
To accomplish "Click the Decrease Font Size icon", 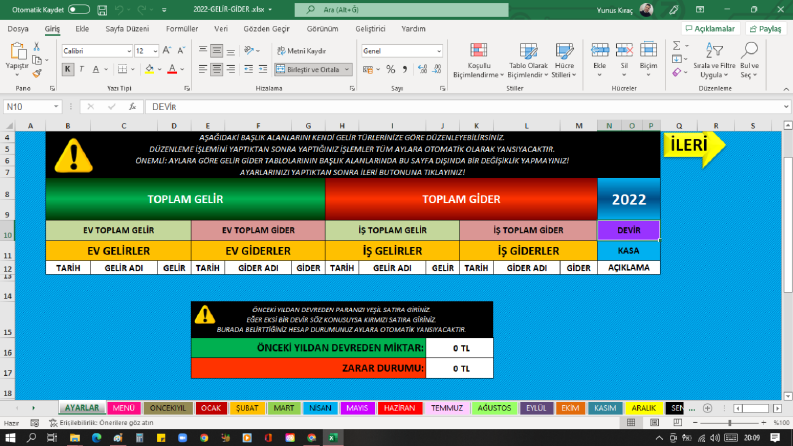I will pos(181,51).
